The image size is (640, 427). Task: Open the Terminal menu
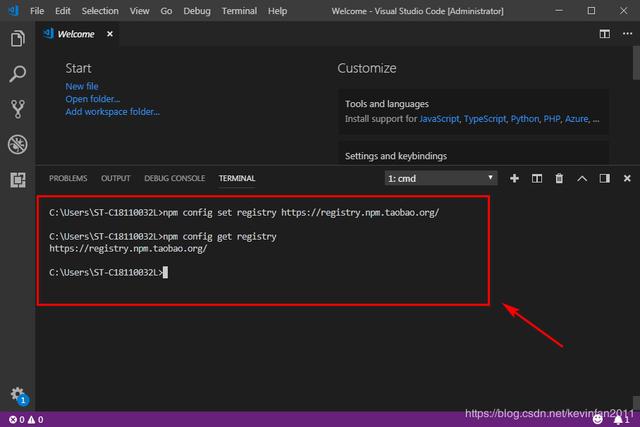tap(238, 10)
